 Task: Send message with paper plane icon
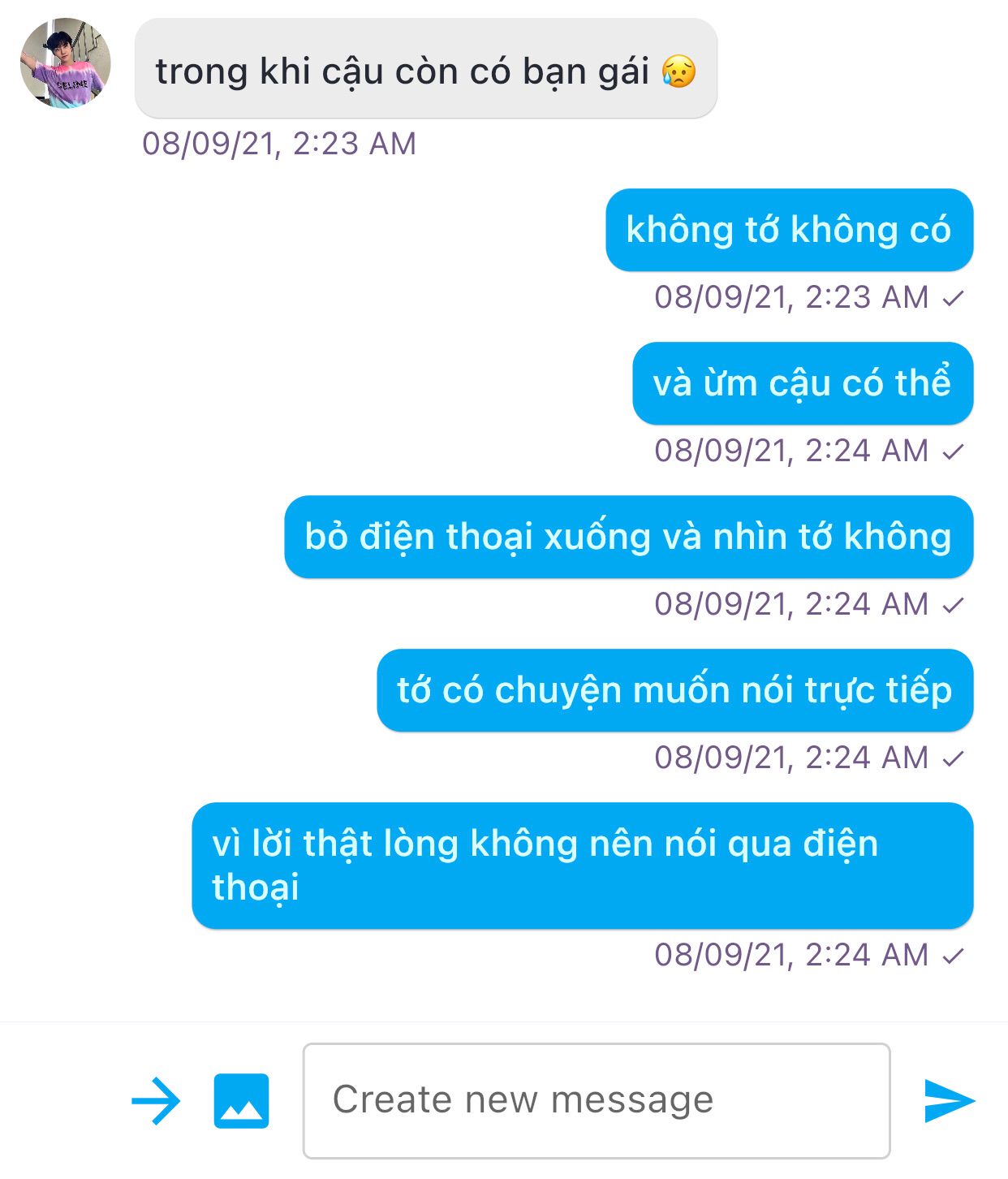click(950, 1101)
